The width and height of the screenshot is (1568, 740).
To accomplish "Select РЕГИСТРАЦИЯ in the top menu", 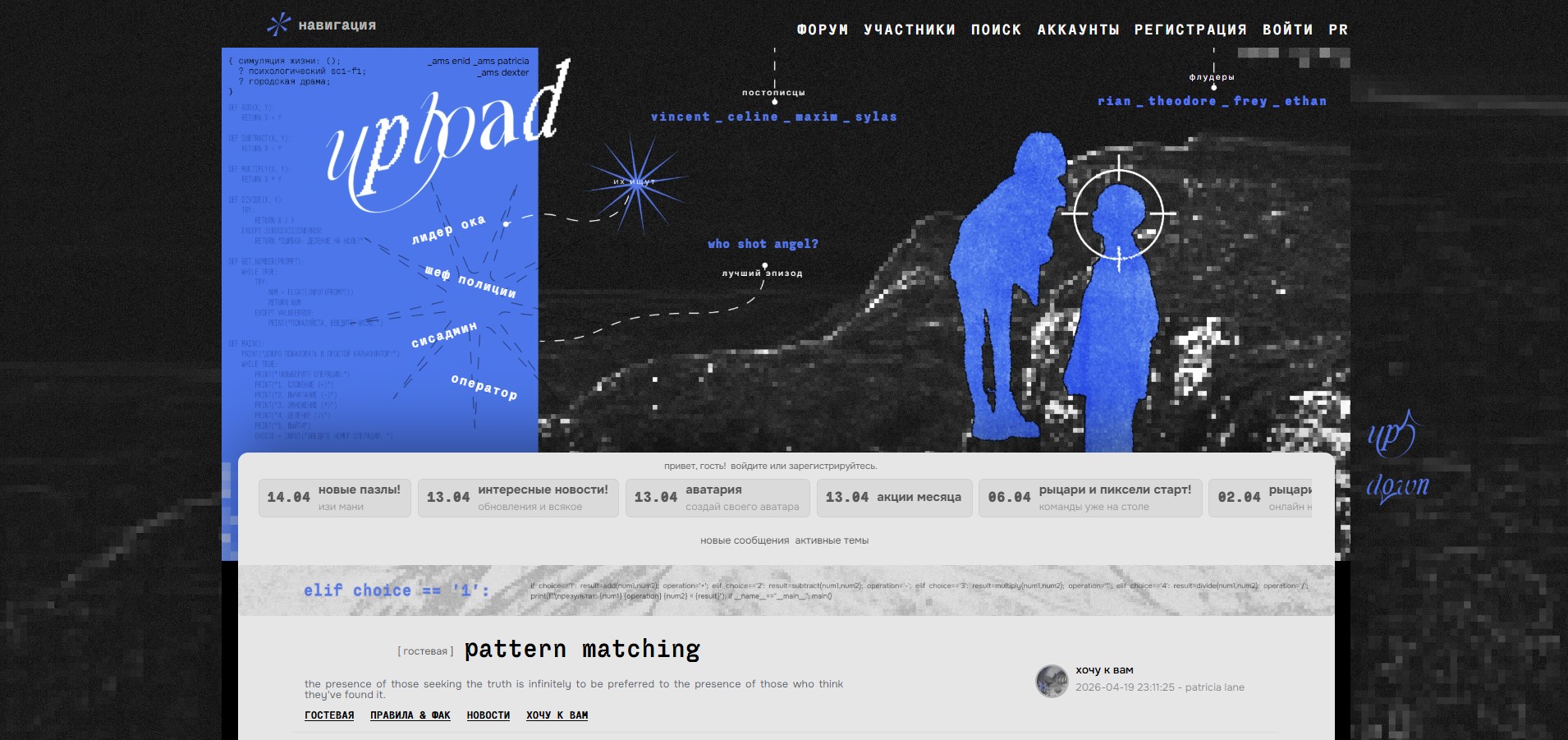I will [1190, 30].
